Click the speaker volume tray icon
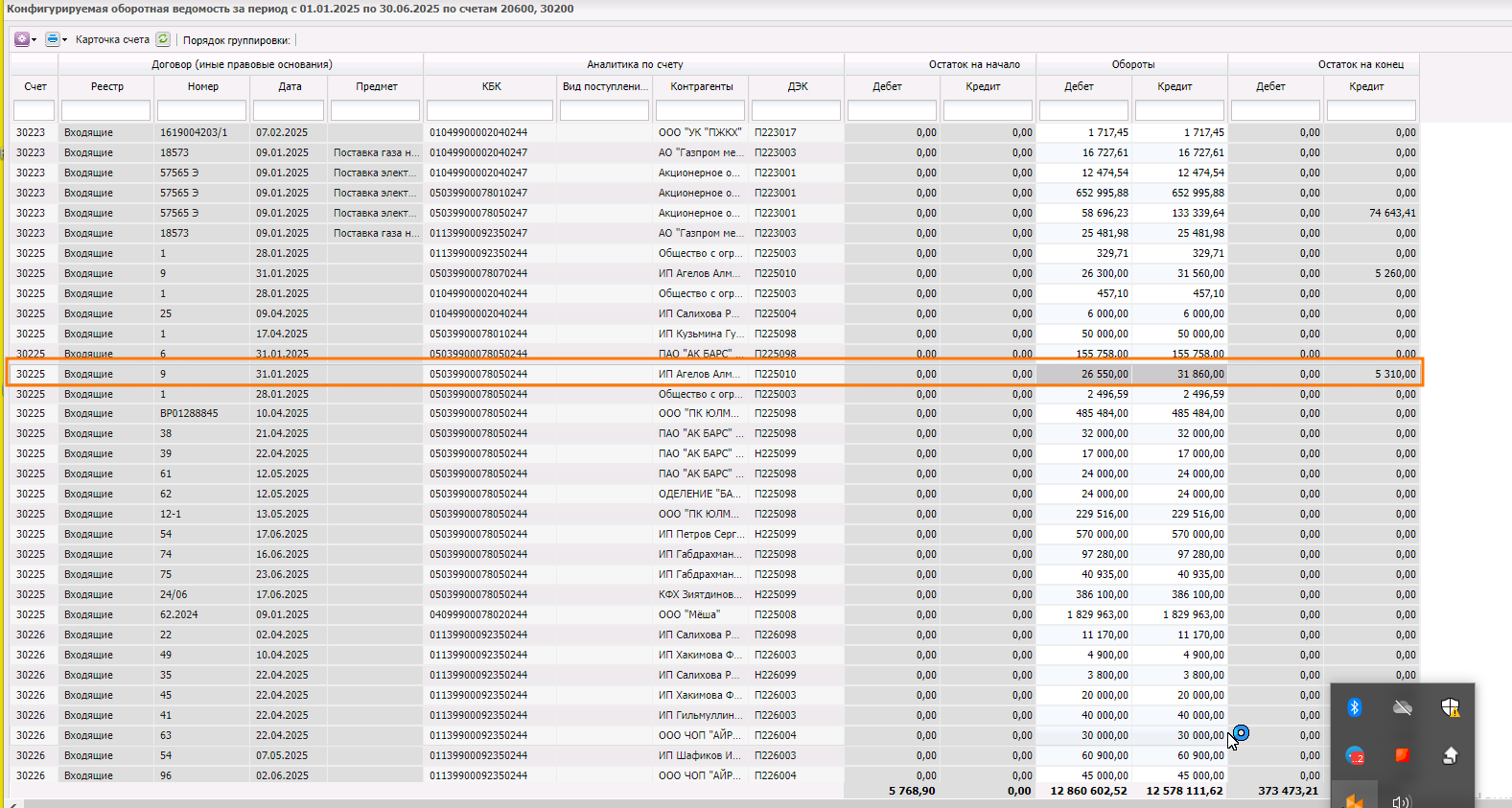 pos(1402,801)
